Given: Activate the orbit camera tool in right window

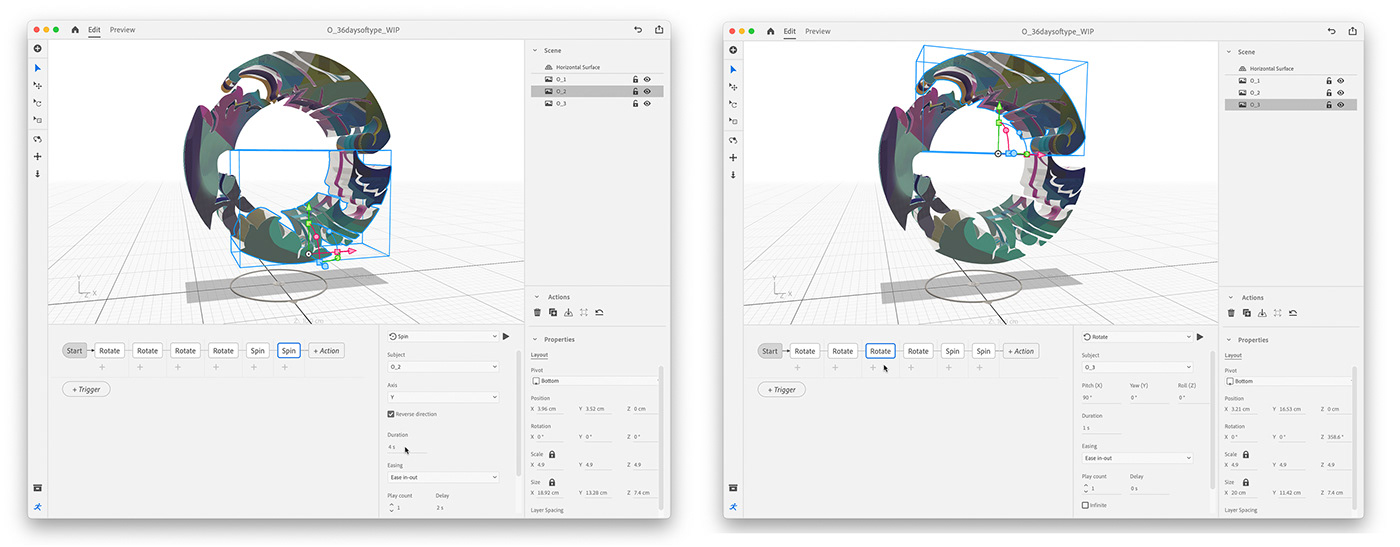Looking at the screenshot, I should tap(733, 140).
